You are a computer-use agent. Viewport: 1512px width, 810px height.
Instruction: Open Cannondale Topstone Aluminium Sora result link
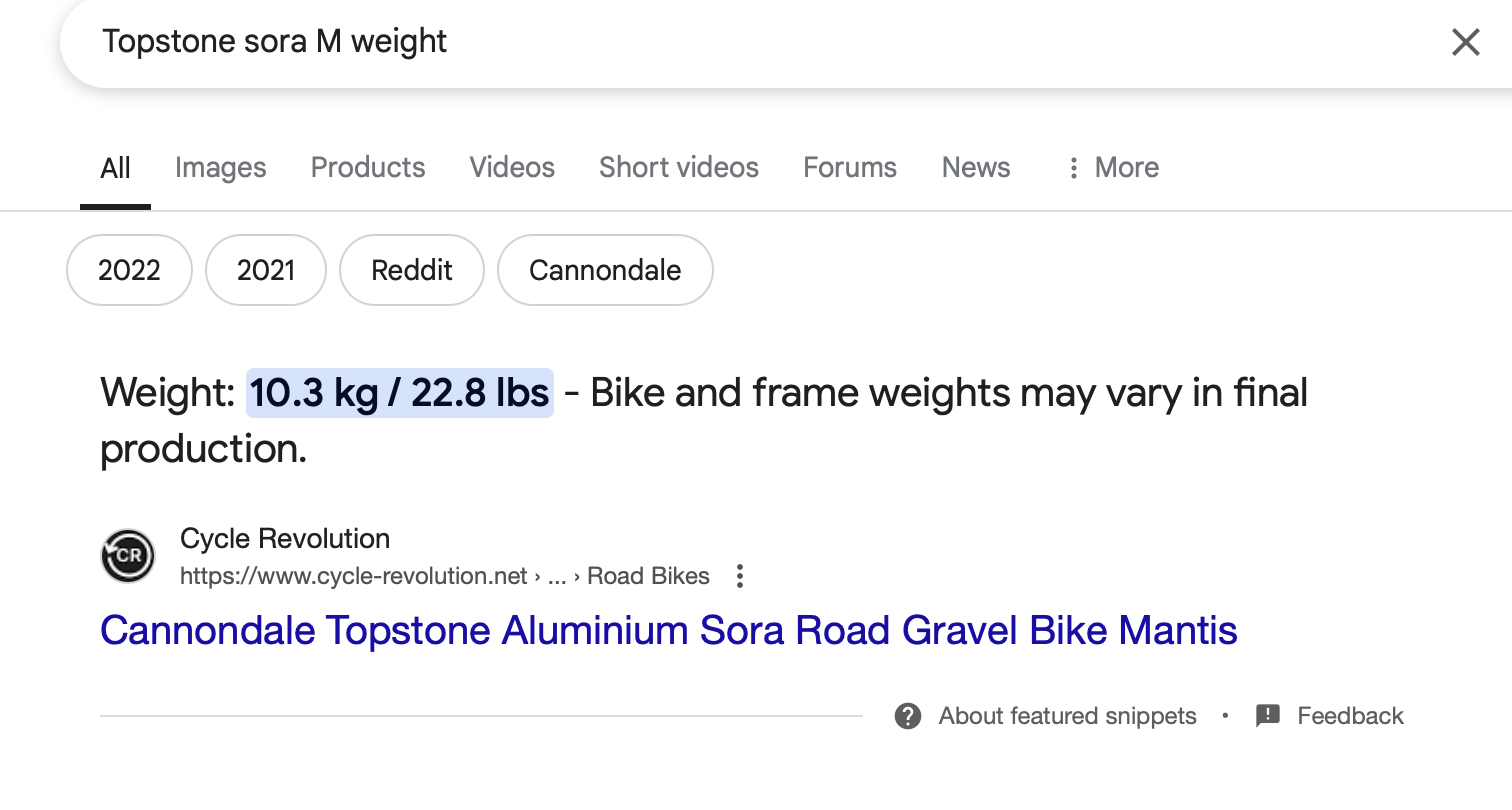669,631
